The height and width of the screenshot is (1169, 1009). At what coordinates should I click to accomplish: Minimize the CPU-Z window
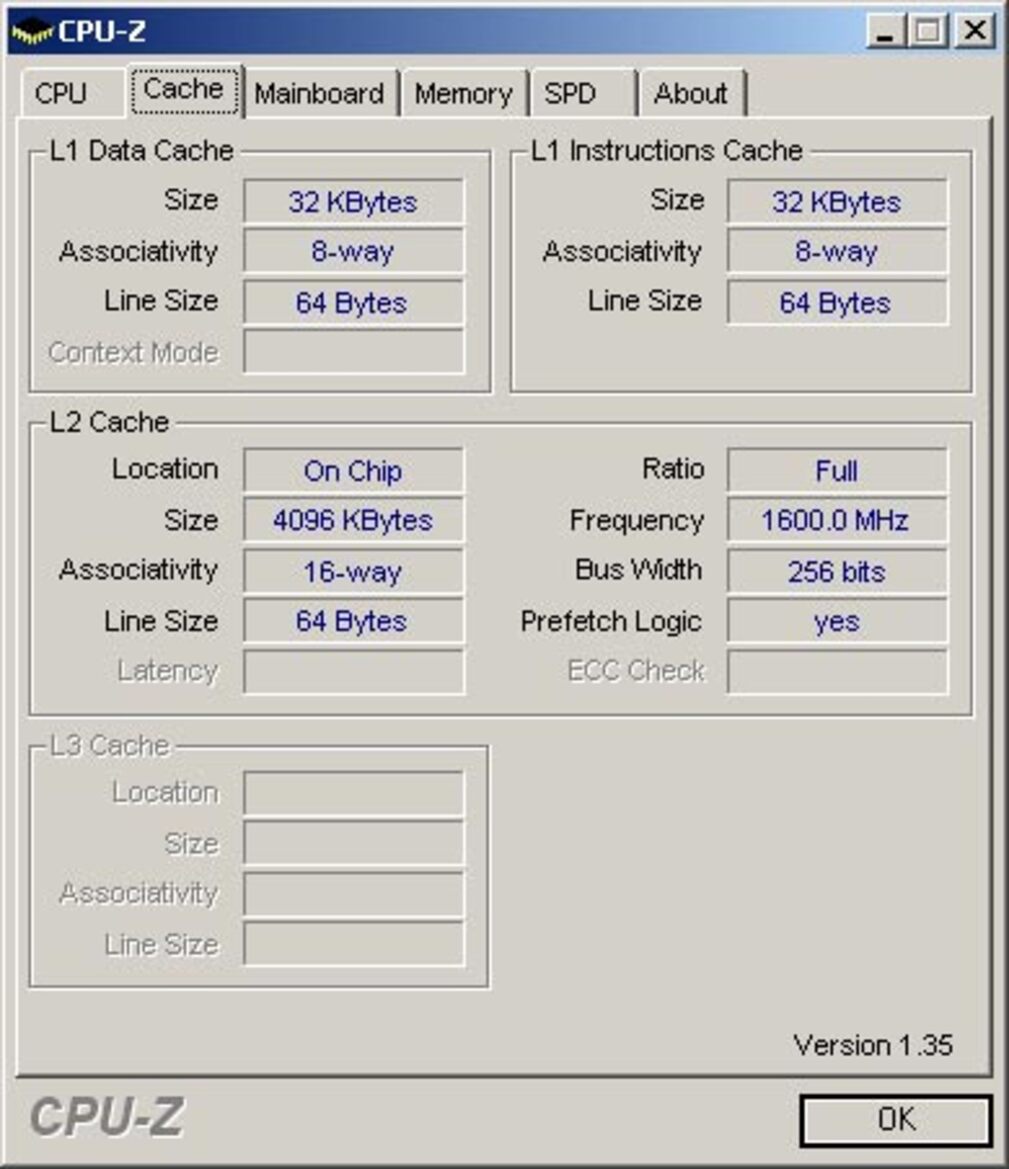885,32
